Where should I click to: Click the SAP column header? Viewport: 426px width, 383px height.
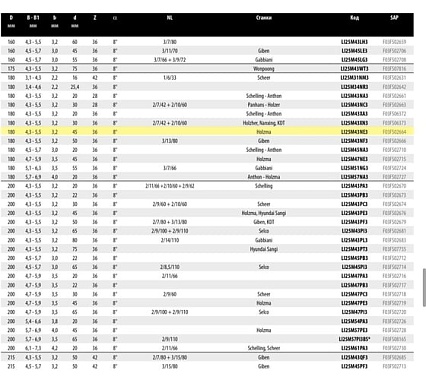pyautogui.click(x=394, y=18)
